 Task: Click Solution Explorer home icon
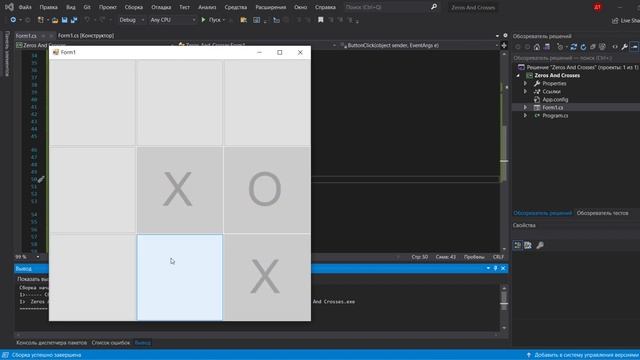[537, 47]
